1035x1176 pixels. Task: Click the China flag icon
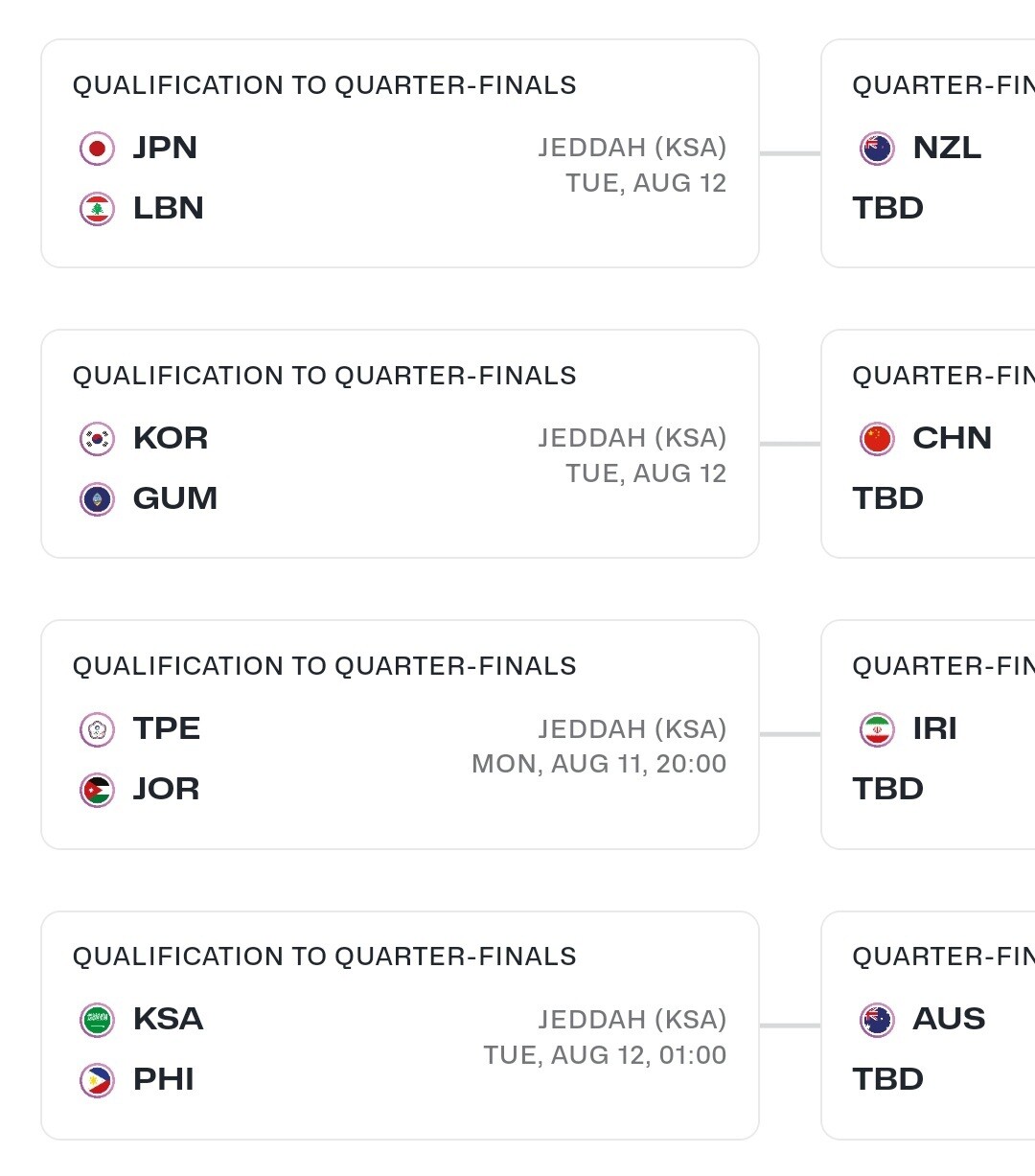pos(877,439)
